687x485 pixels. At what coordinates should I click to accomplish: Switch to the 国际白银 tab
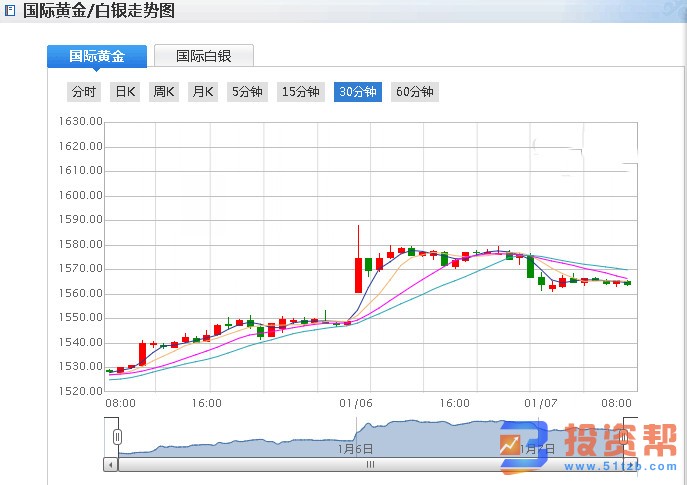point(204,56)
